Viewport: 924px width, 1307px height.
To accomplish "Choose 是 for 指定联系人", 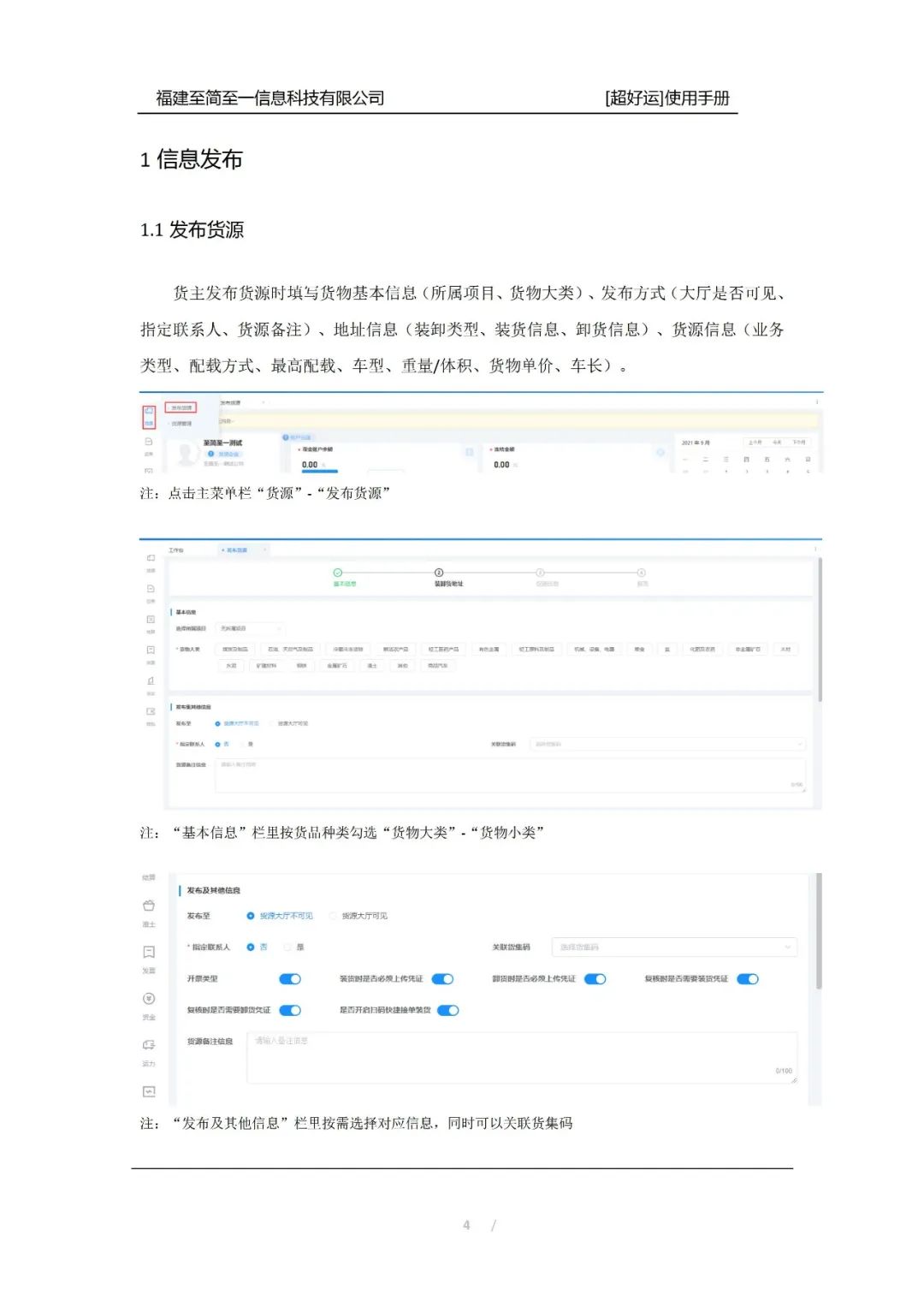I will 285,947.
